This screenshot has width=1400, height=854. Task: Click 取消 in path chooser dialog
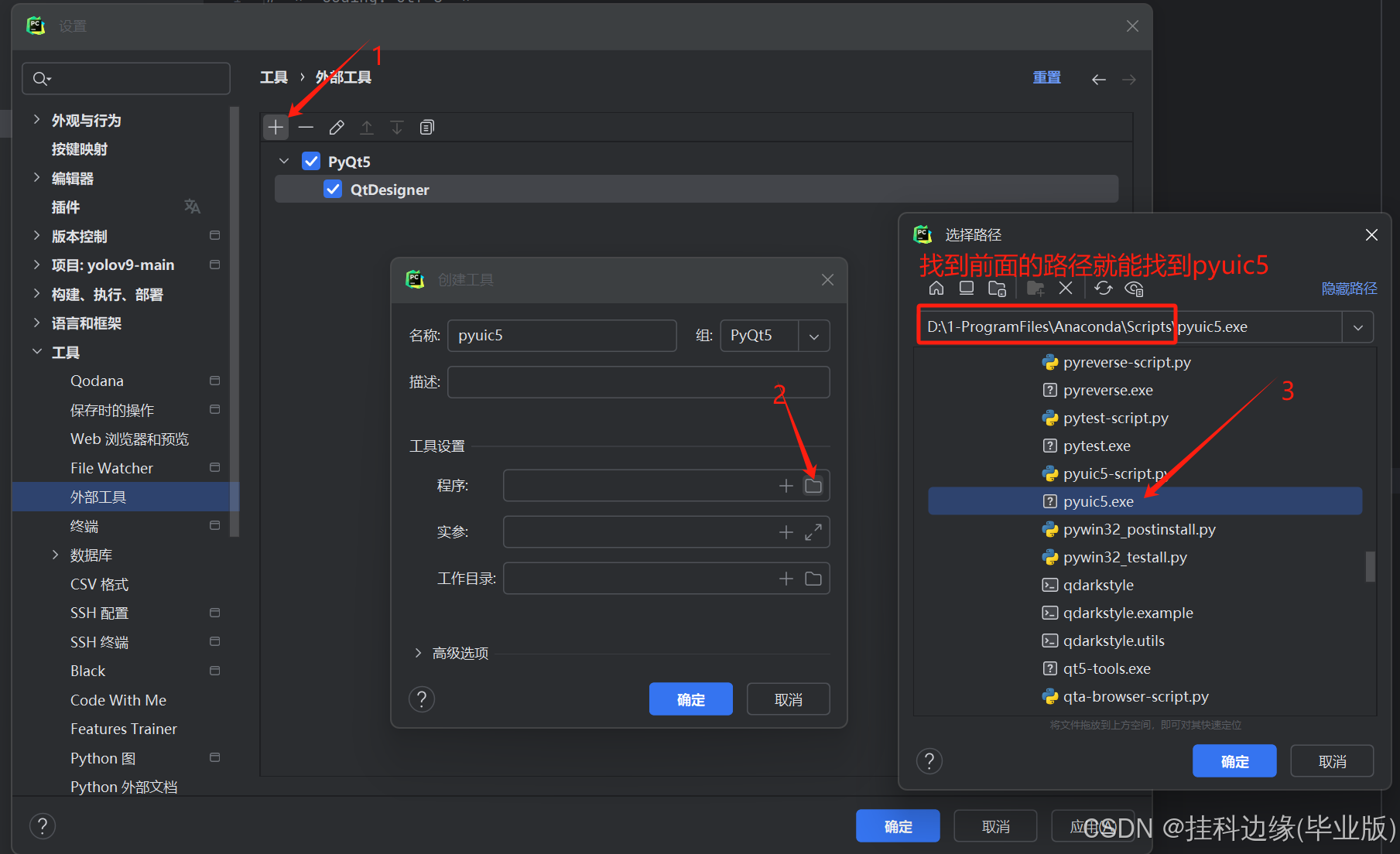click(x=1333, y=761)
